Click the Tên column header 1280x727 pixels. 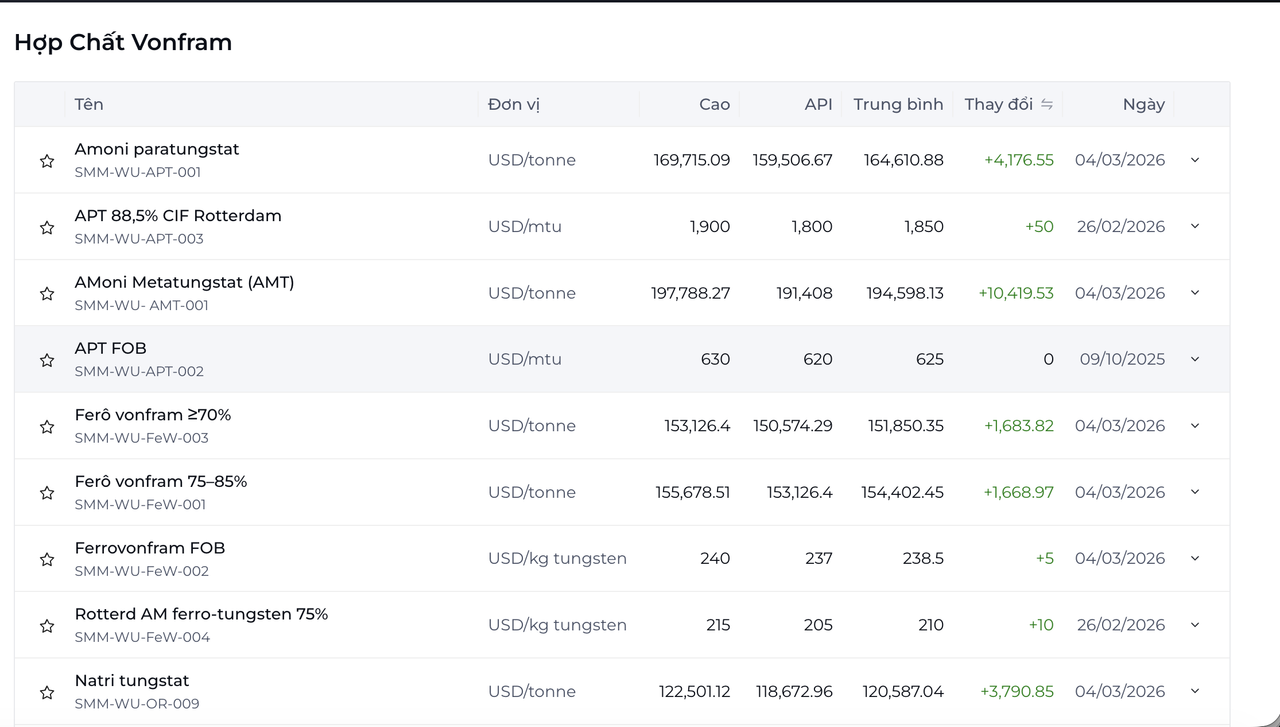click(x=89, y=104)
